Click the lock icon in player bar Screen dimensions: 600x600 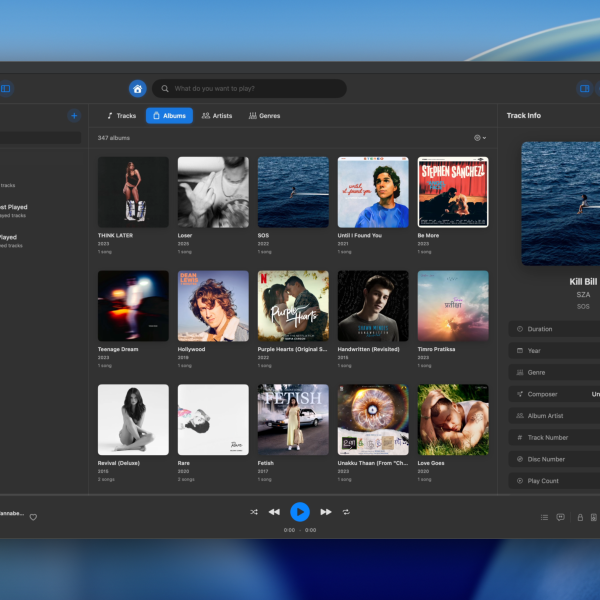580,517
